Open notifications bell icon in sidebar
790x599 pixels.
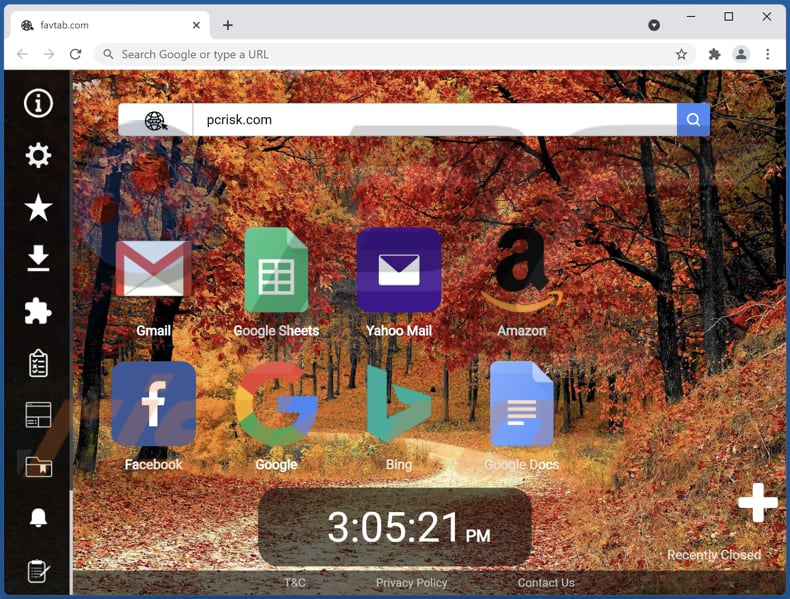(38, 518)
